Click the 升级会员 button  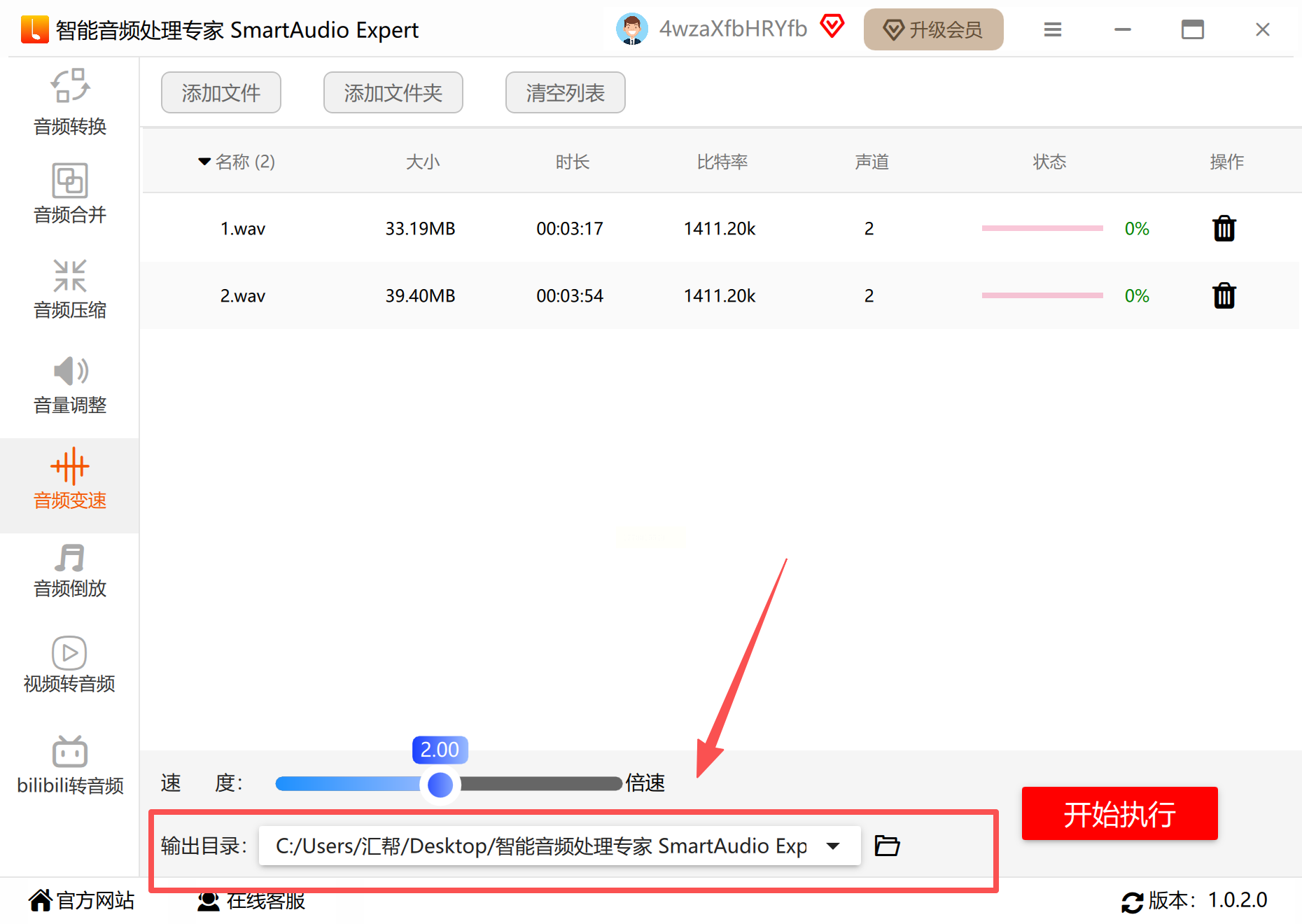tap(933, 29)
